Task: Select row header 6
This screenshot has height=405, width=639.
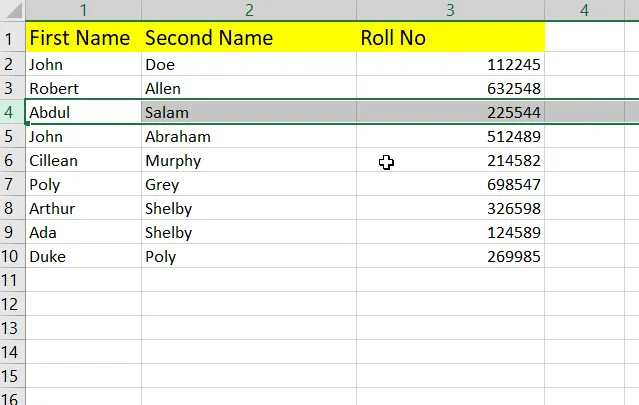Action: [x=12, y=160]
